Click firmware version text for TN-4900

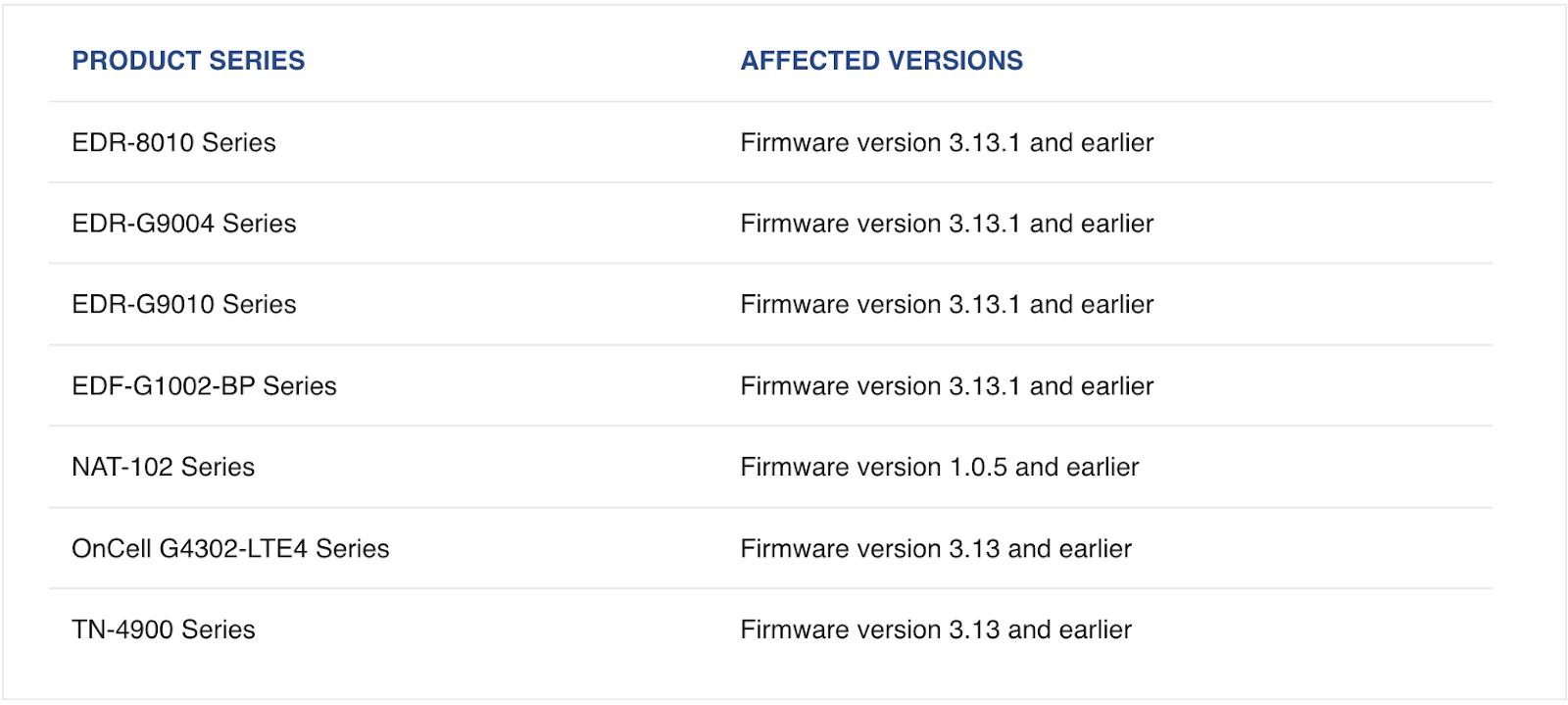(936, 629)
